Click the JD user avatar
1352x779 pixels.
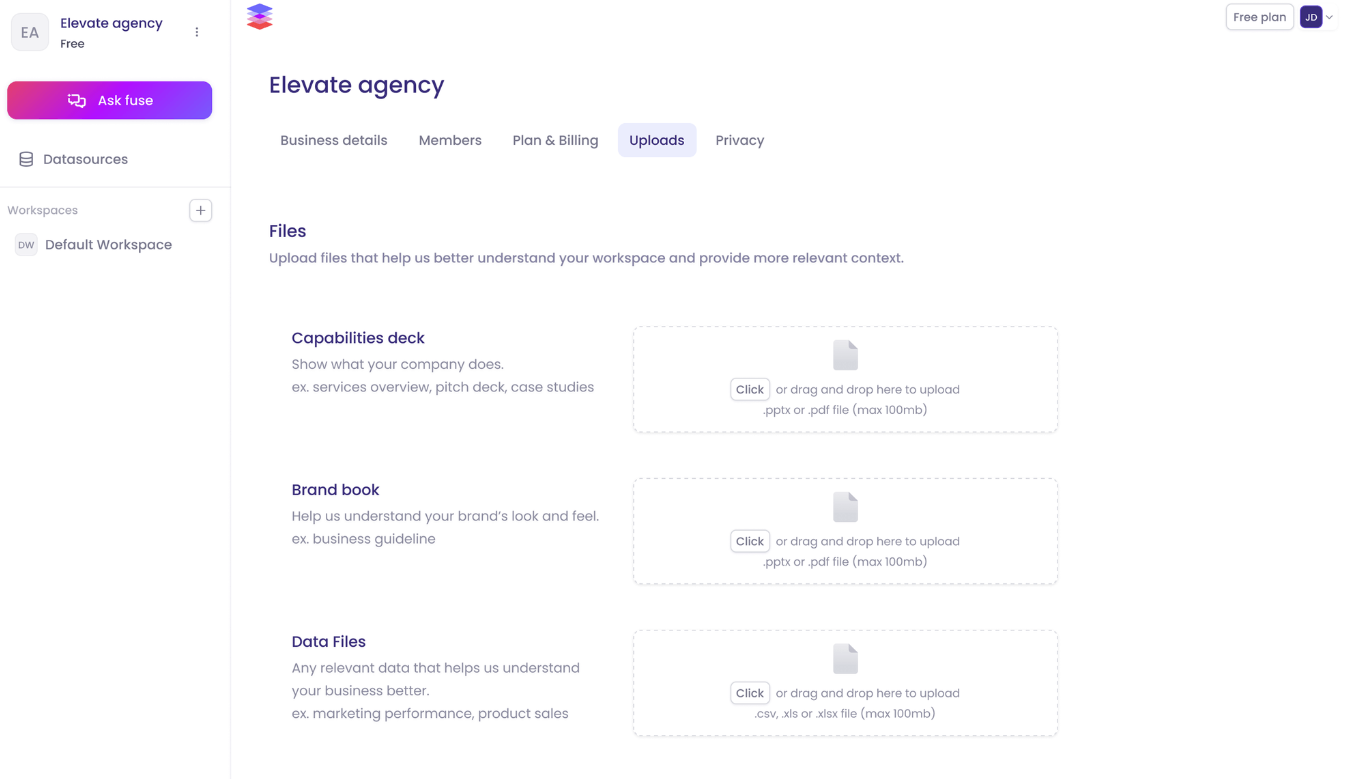pos(1311,17)
